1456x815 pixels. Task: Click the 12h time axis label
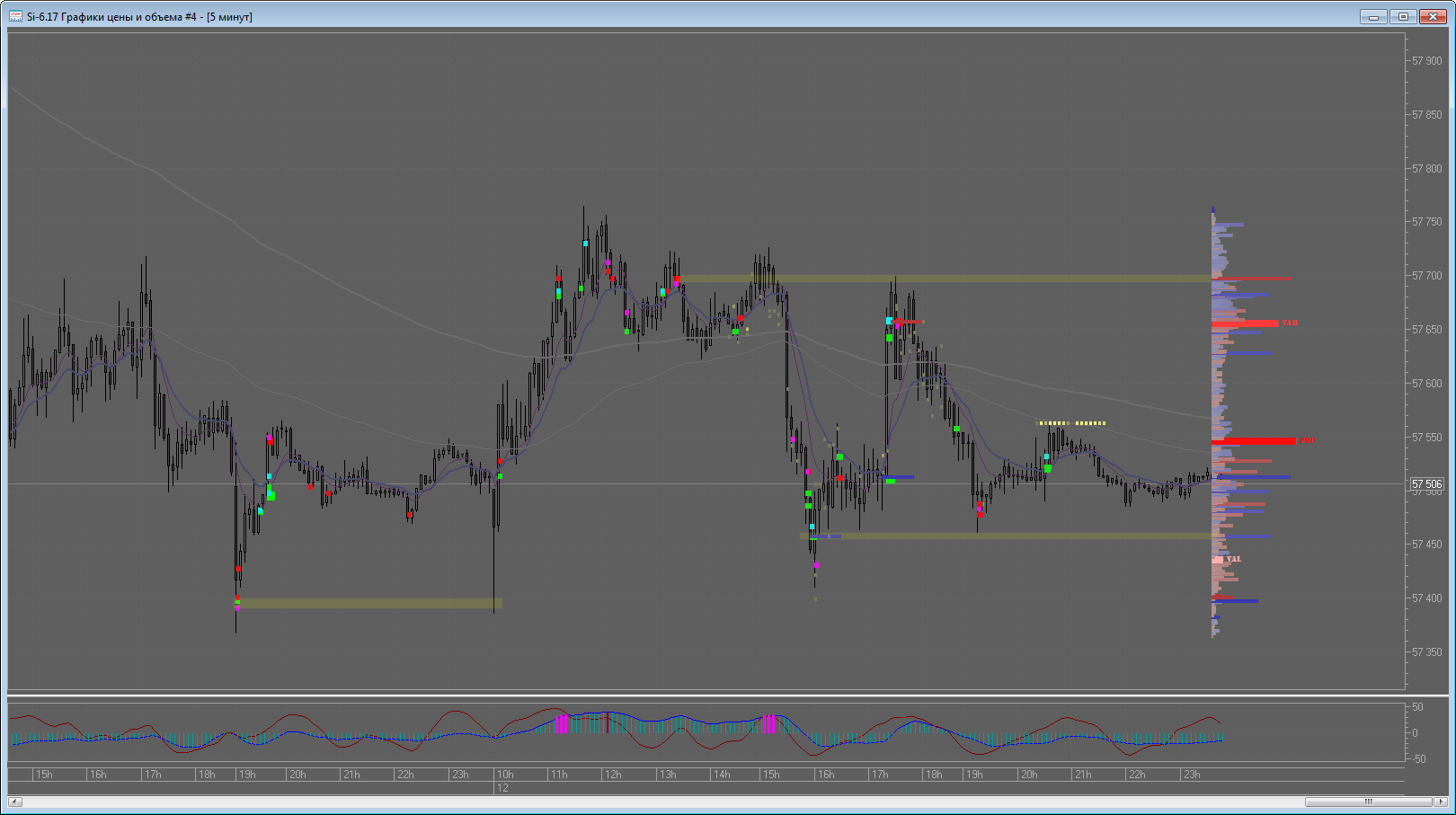(x=614, y=775)
